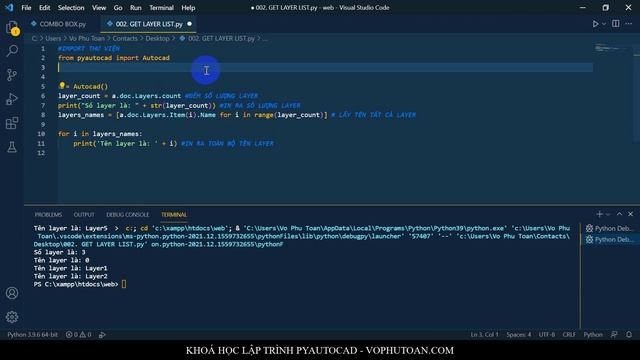Open the notifications bell icon
Viewport: 640px width, 360px height.
(629, 335)
